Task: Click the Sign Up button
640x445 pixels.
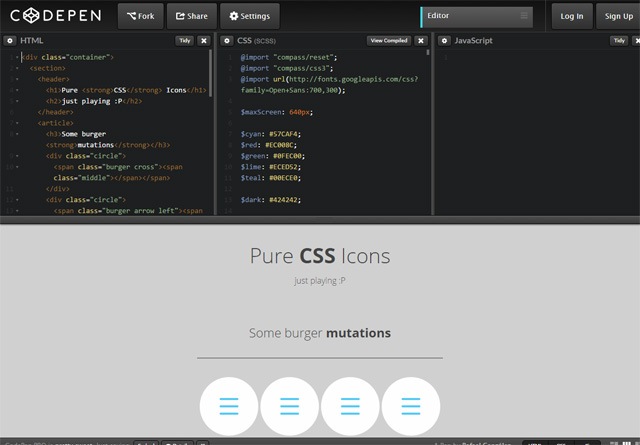Action: click(618, 16)
